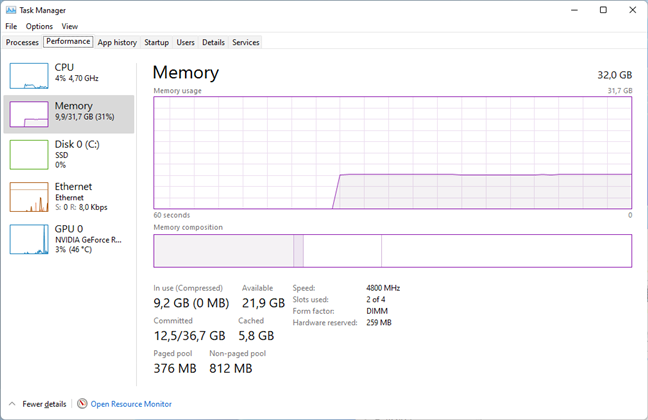This screenshot has width=648, height=420.
Task: Click the Form factor DIMM value
Action: click(x=377, y=311)
